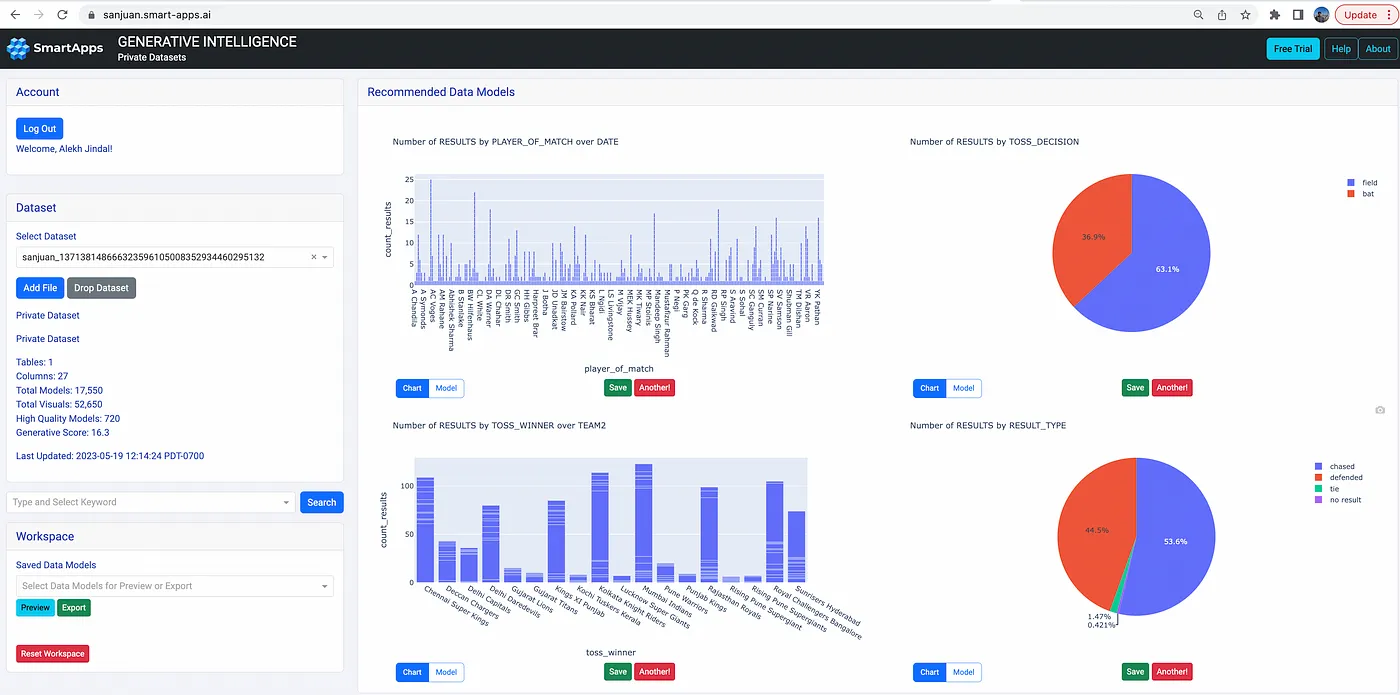
Task: Click the share page icon
Action: point(1222,15)
